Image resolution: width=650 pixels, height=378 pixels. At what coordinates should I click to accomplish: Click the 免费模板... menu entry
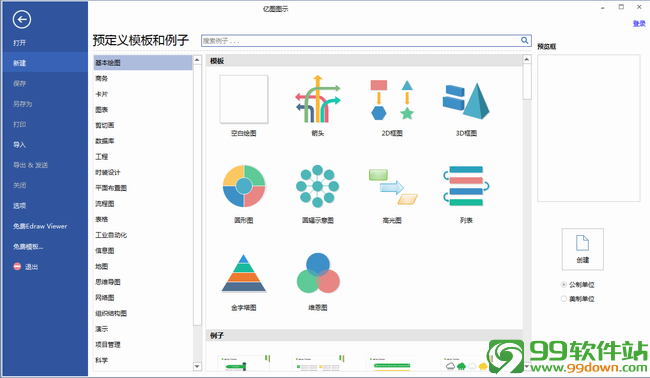pos(28,247)
